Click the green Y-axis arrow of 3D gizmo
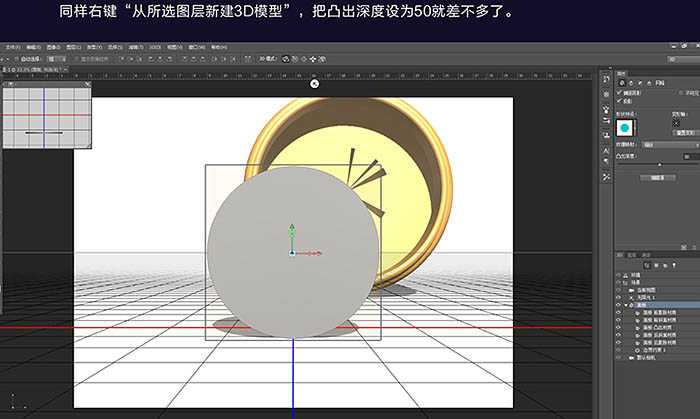Image resolution: width=700 pixels, height=419 pixels. 292,229
